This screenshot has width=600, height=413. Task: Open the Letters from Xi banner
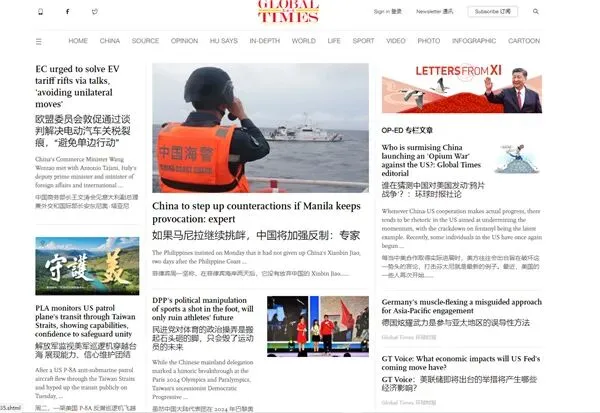point(462,88)
